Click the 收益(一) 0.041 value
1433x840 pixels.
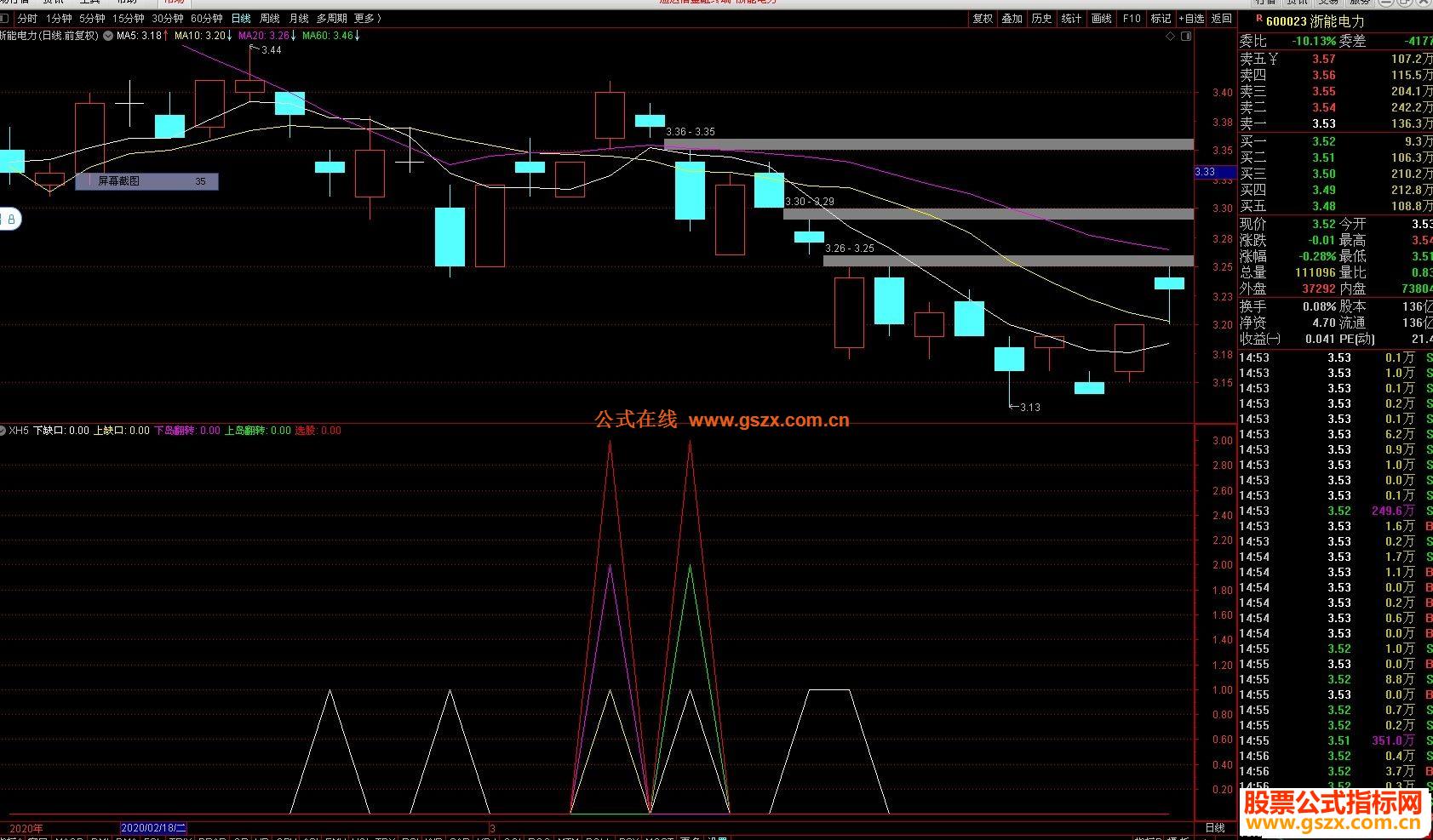(1320, 339)
